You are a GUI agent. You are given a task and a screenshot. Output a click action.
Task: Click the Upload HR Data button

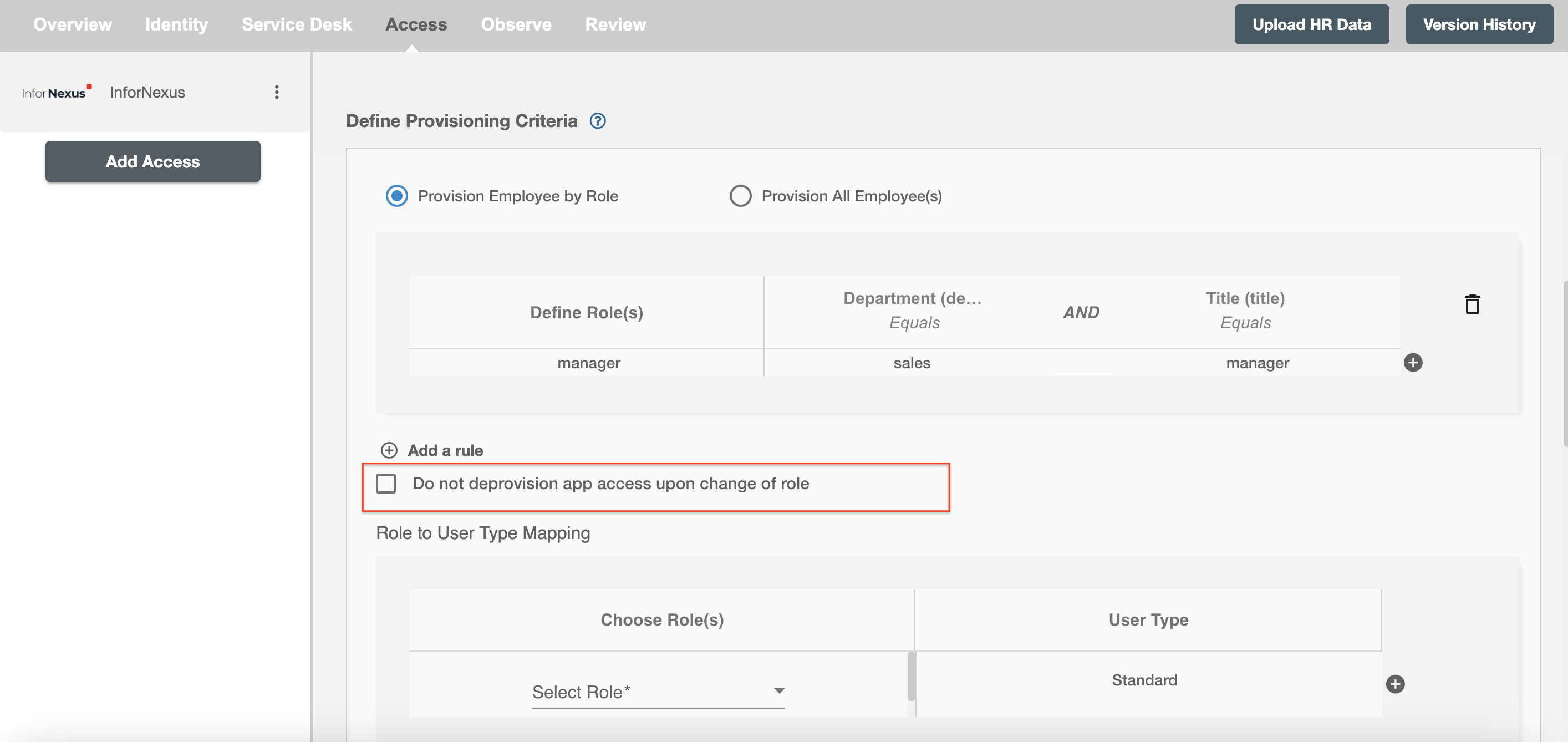(x=1312, y=24)
